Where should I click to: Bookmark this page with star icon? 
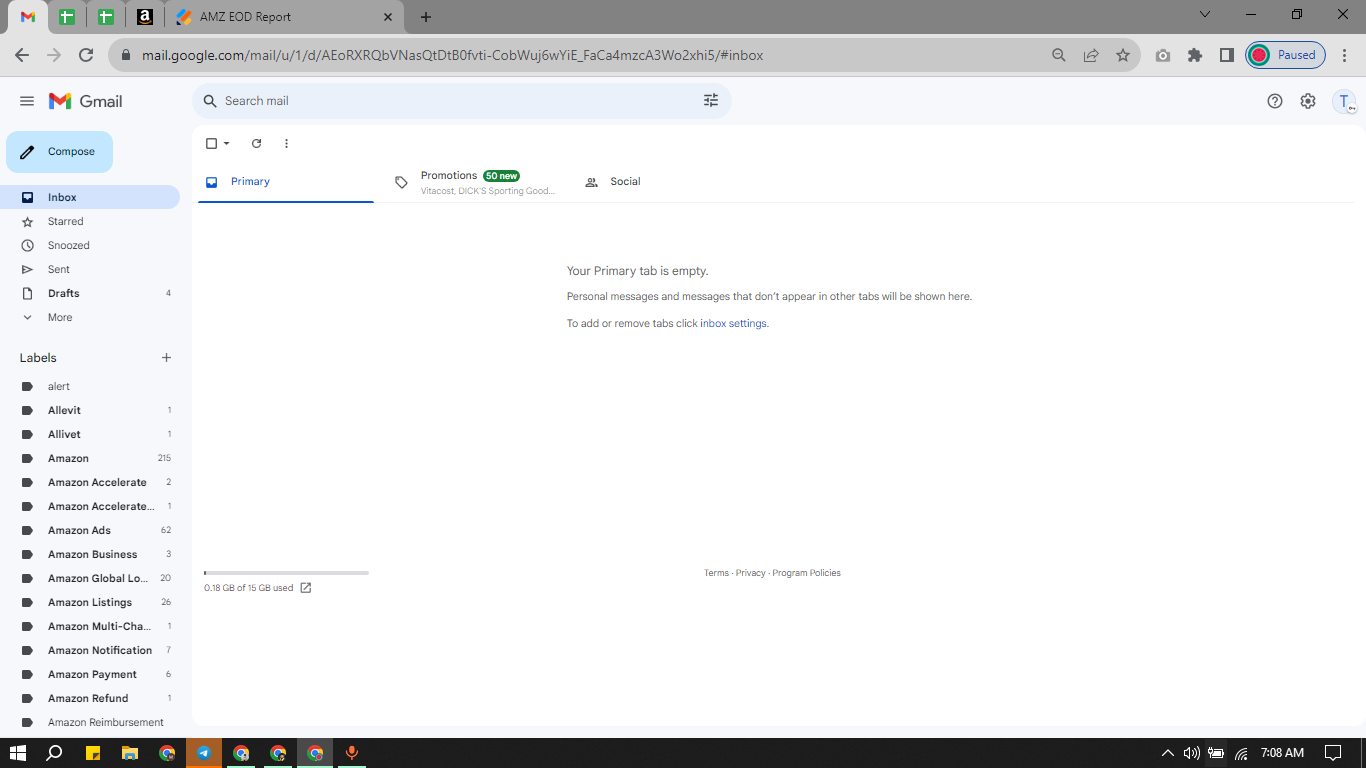(1123, 55)
